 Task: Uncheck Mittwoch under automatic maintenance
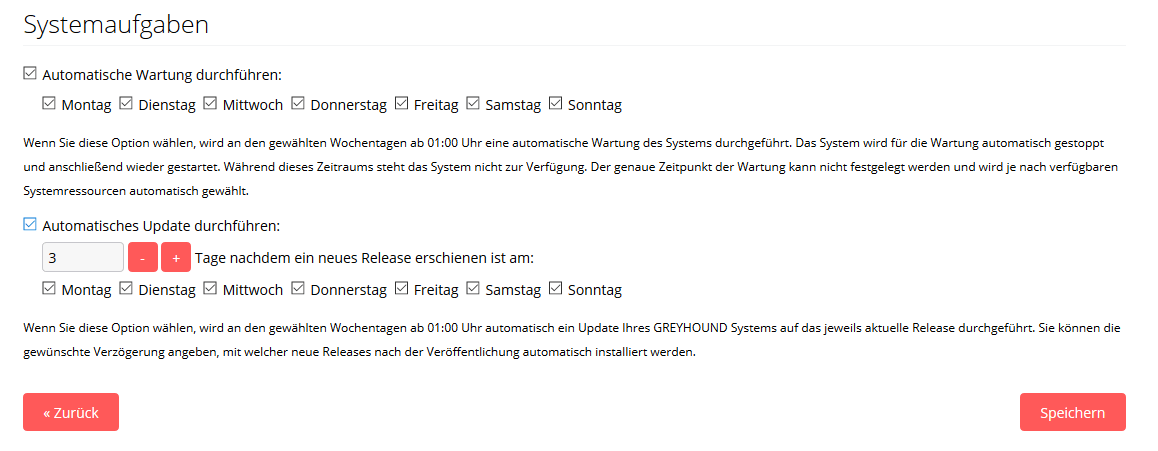click(210, 103)
